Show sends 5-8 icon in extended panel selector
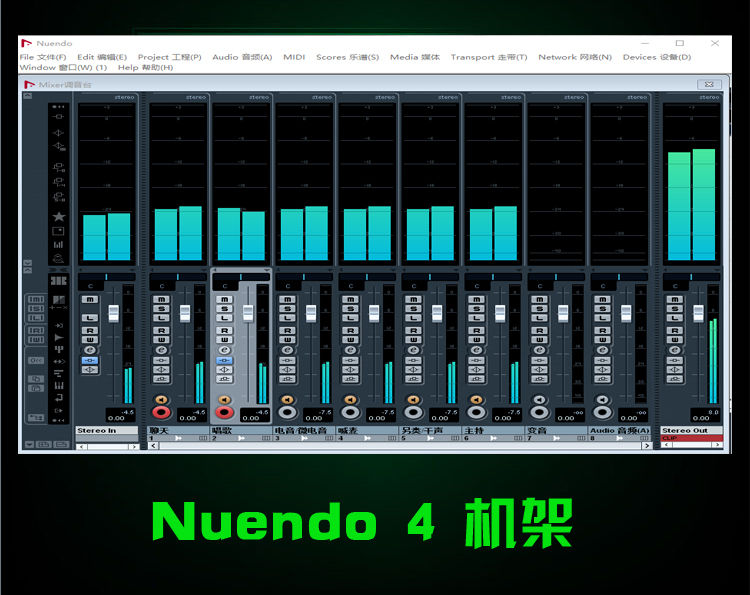 coord(59,197)
